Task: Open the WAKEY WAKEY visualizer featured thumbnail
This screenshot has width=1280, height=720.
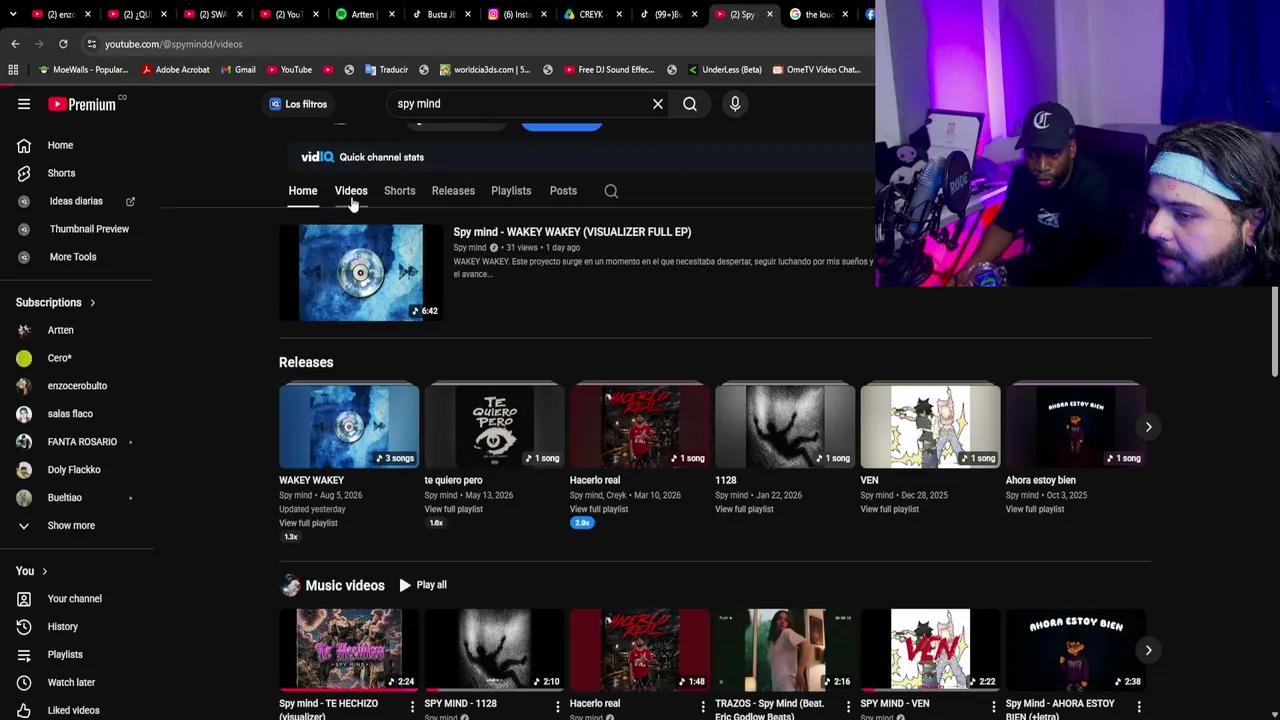Action: (361, 273)
